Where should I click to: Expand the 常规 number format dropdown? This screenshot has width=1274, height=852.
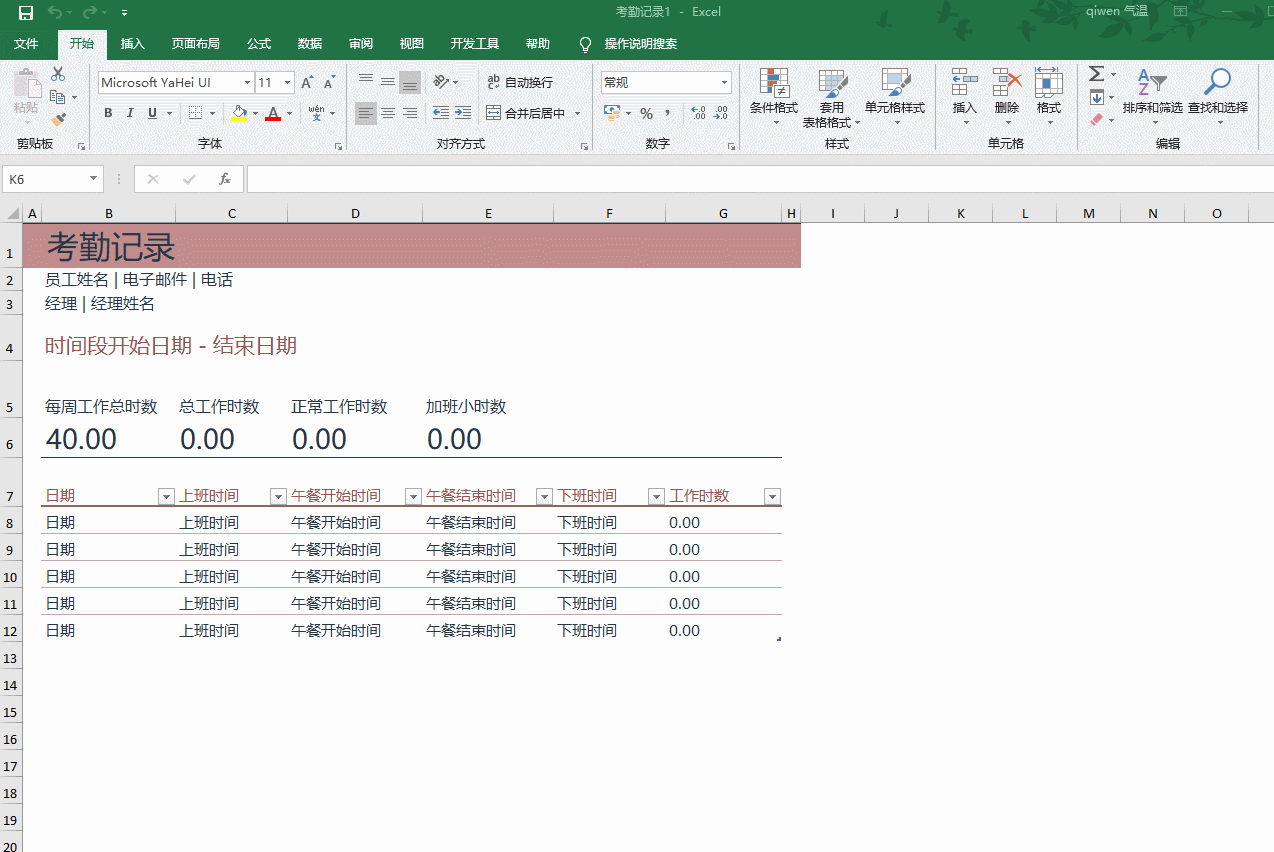723,81
